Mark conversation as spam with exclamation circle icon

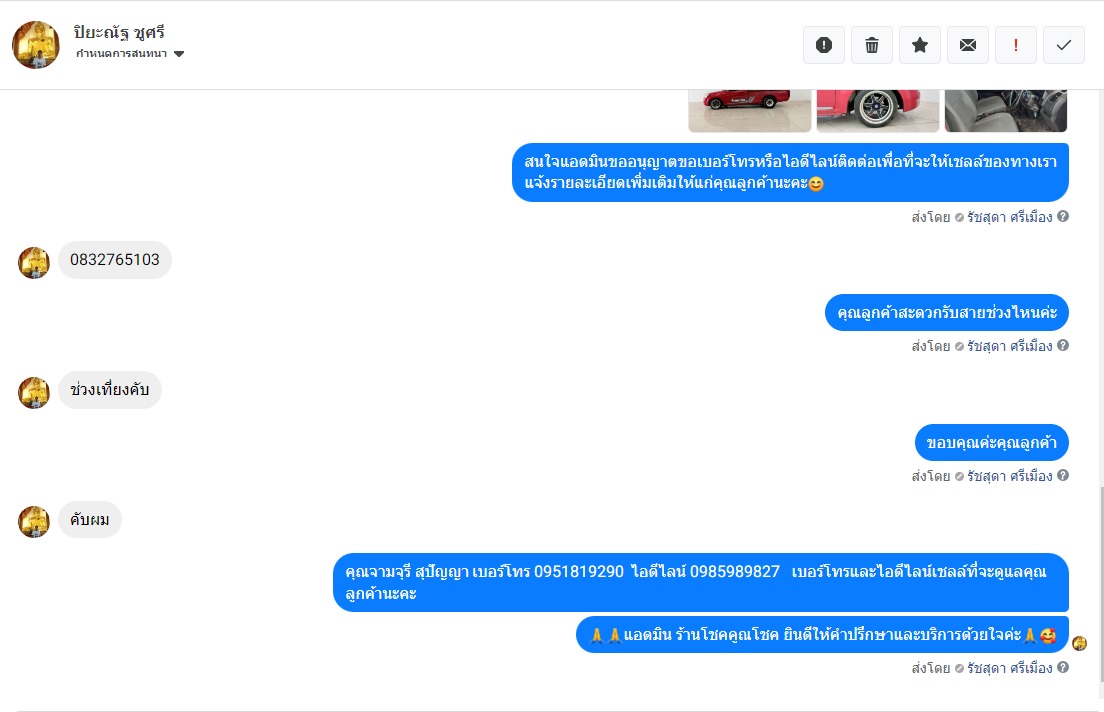click(x=824, y=45)
